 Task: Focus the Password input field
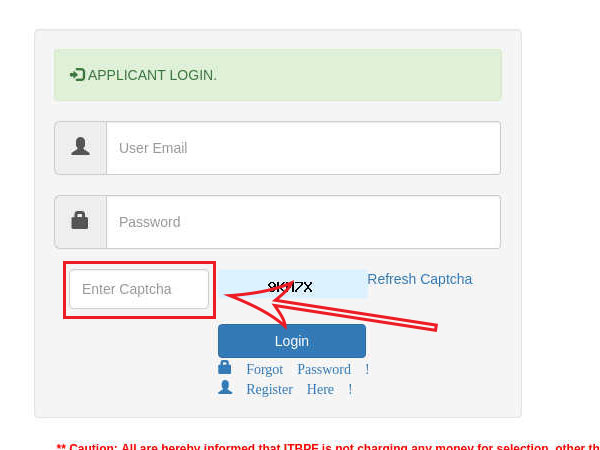tap(303, 222)
